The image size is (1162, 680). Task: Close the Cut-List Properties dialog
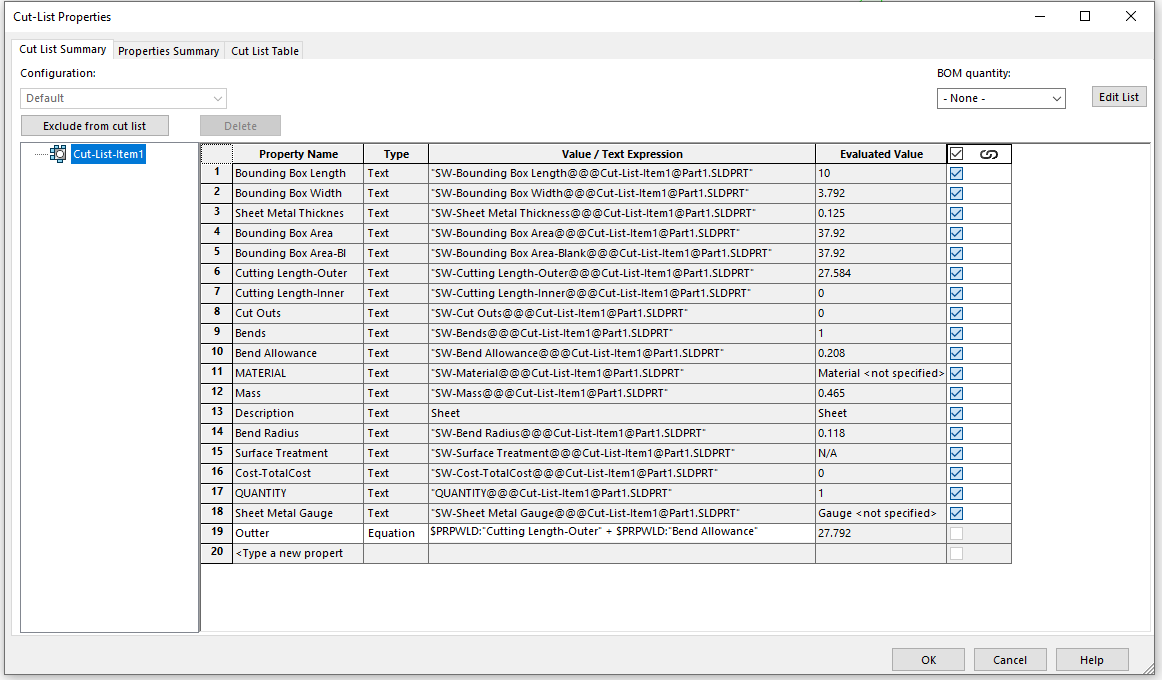1131,16
